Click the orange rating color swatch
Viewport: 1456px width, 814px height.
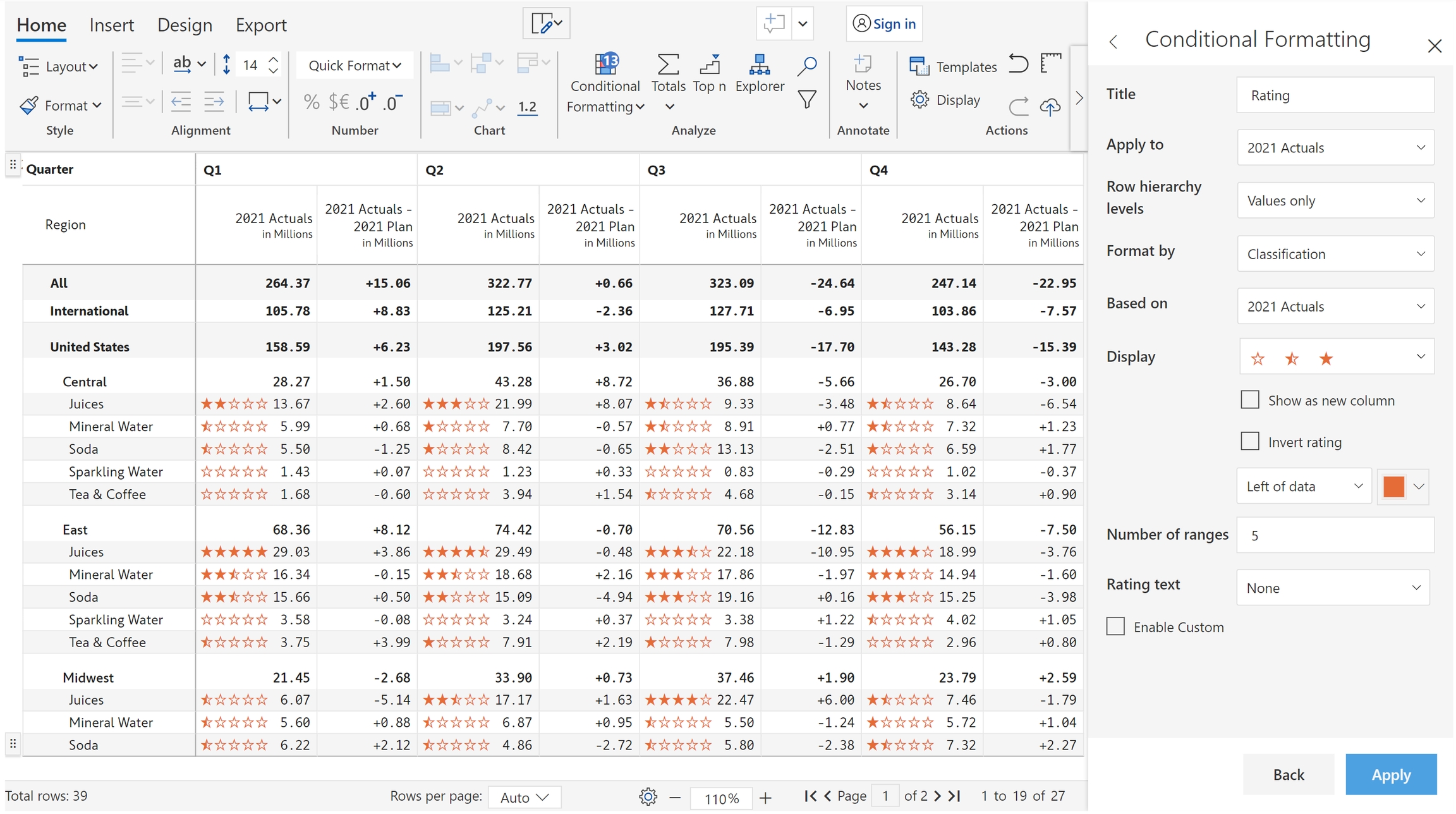(x=1393, y=487)
